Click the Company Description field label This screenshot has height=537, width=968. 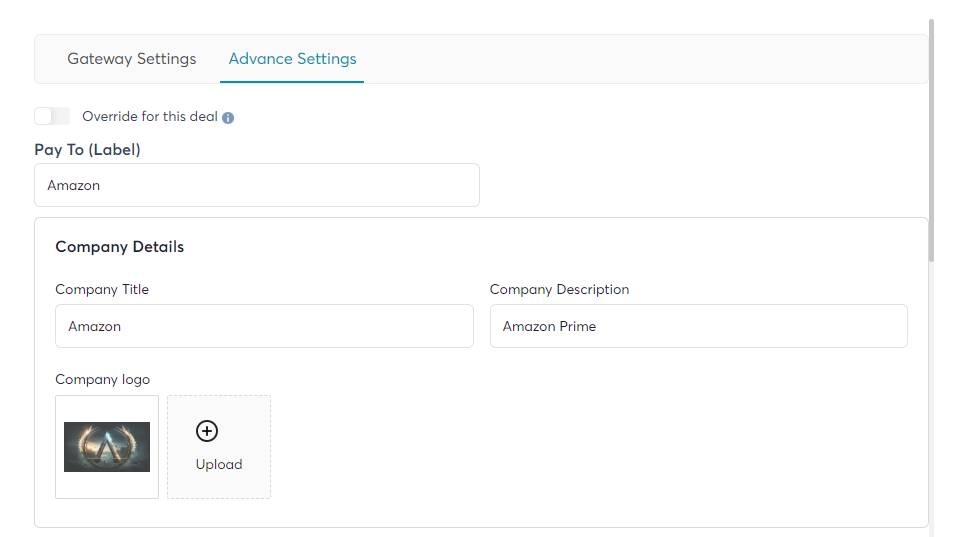559,289
